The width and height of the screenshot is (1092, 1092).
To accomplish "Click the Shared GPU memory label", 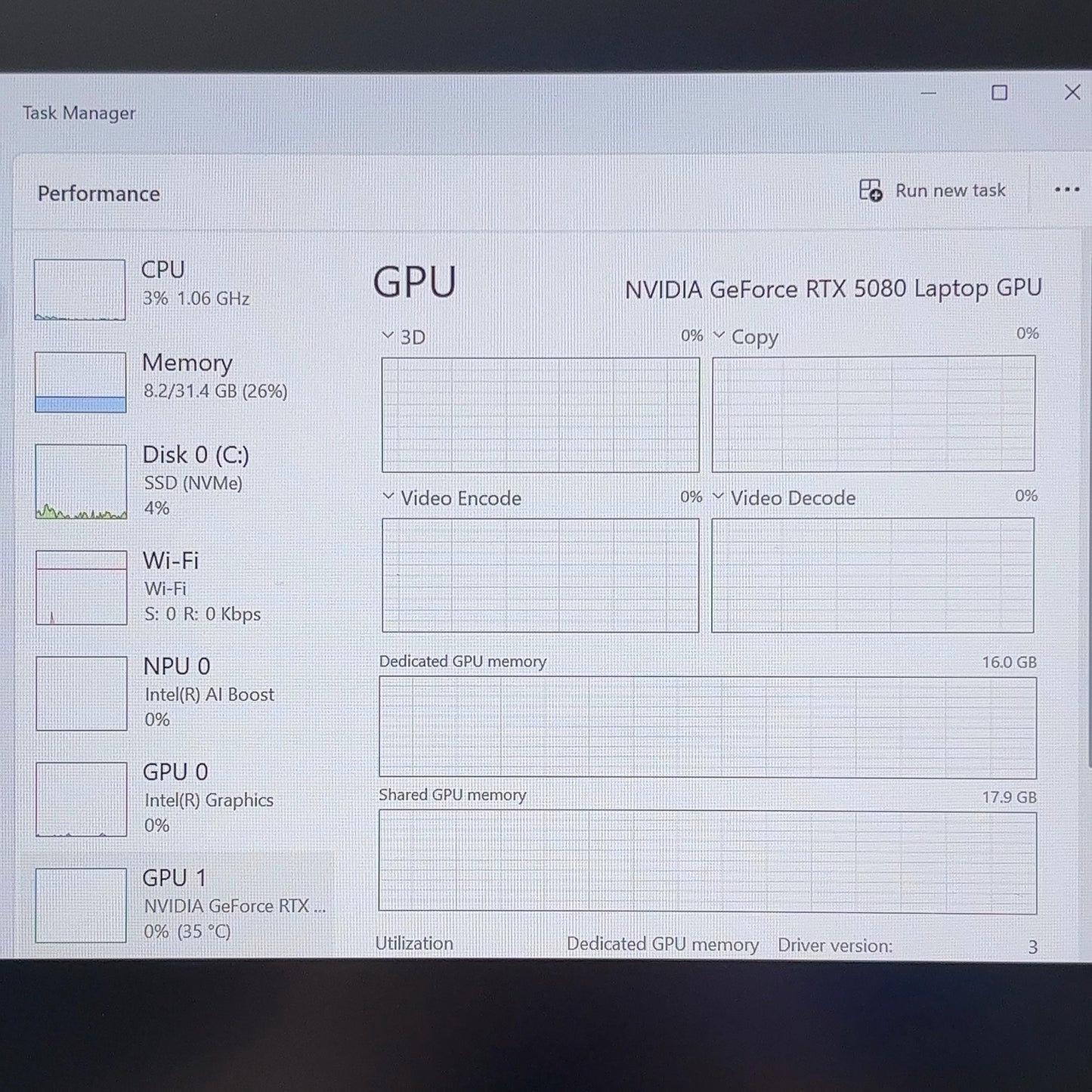I will 452,795.
